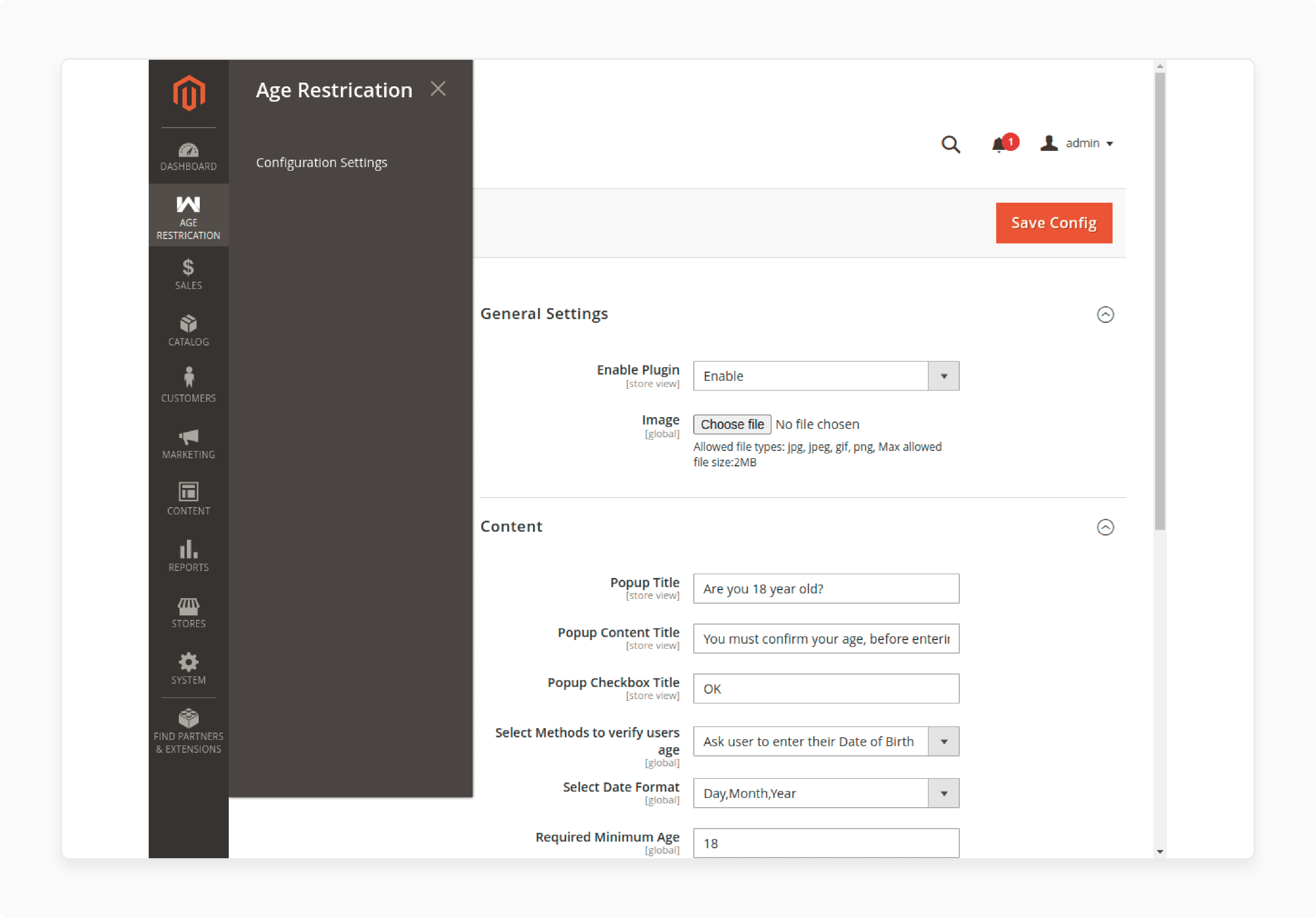Open the Enable Plugin dropdown
The width and height of the screenshot is (1316, 918).
coord(826,376)
